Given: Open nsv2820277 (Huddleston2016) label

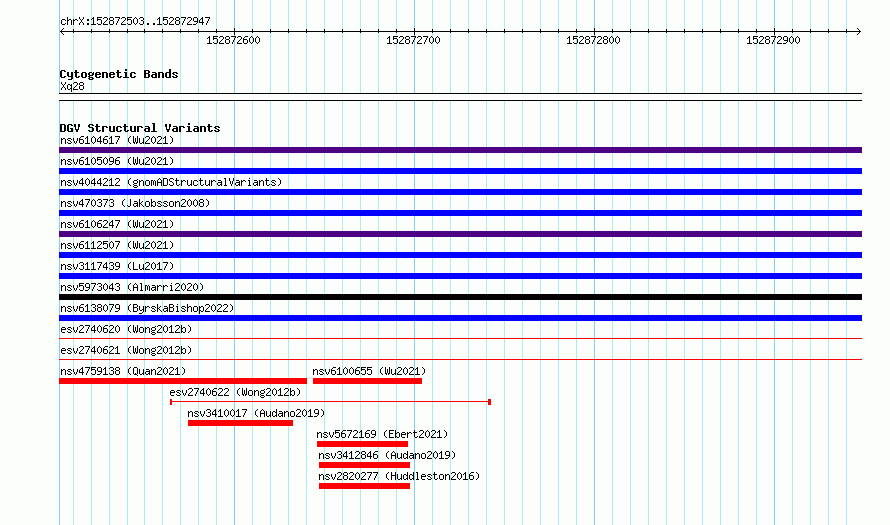Looking at the screenshot, I should (399, 476).
